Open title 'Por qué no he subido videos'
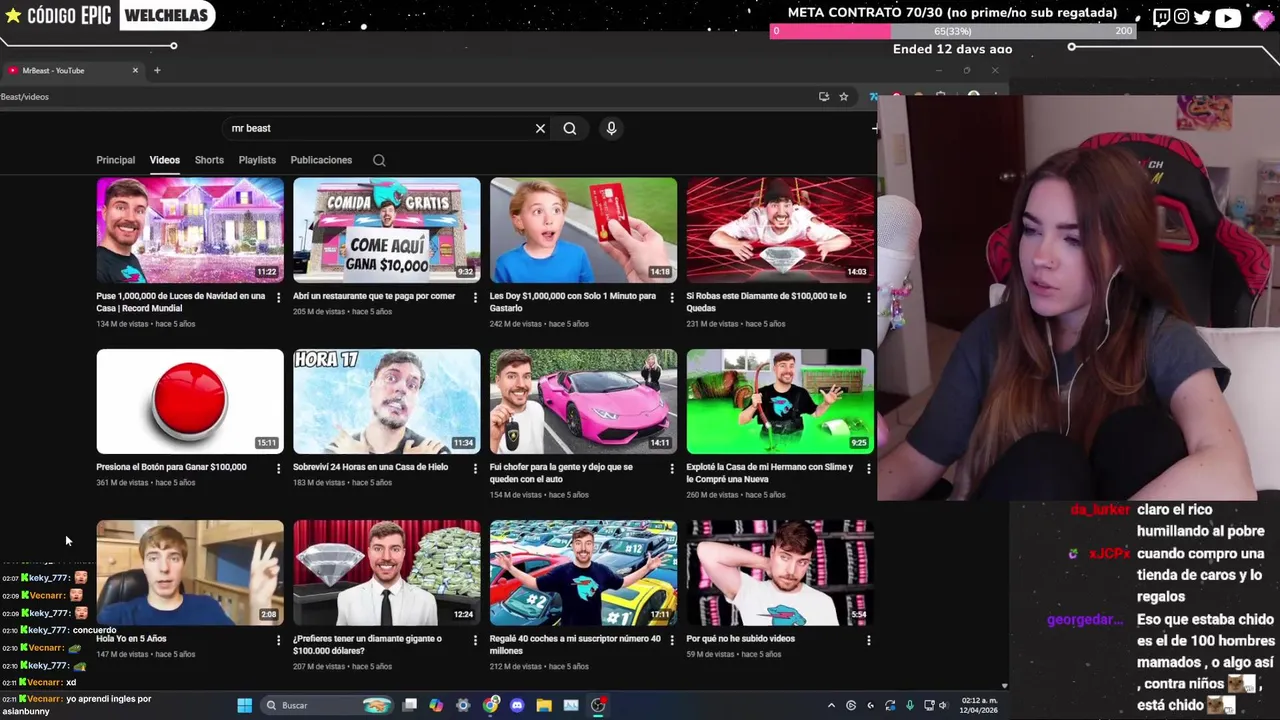 [x=740, y=638]
